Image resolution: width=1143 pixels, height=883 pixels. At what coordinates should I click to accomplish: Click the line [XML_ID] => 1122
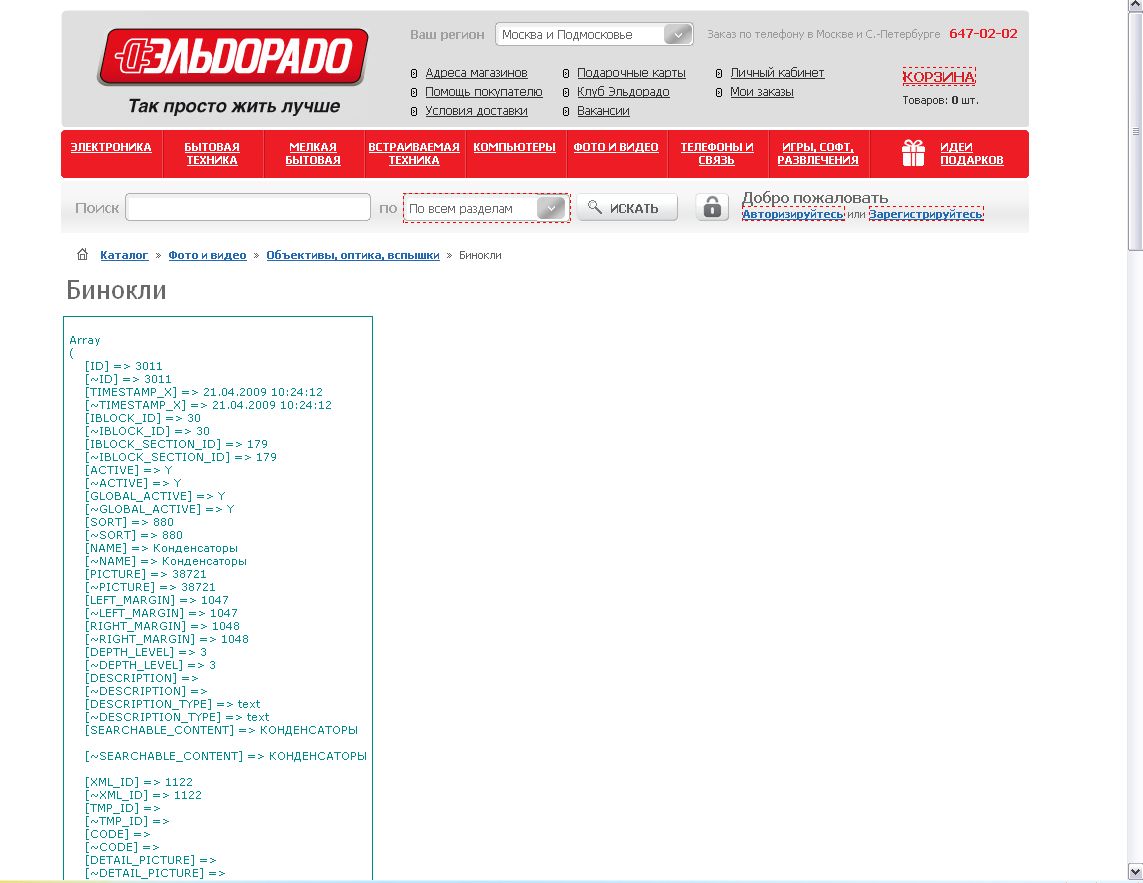pyautogui.click(x=139, y=782)
